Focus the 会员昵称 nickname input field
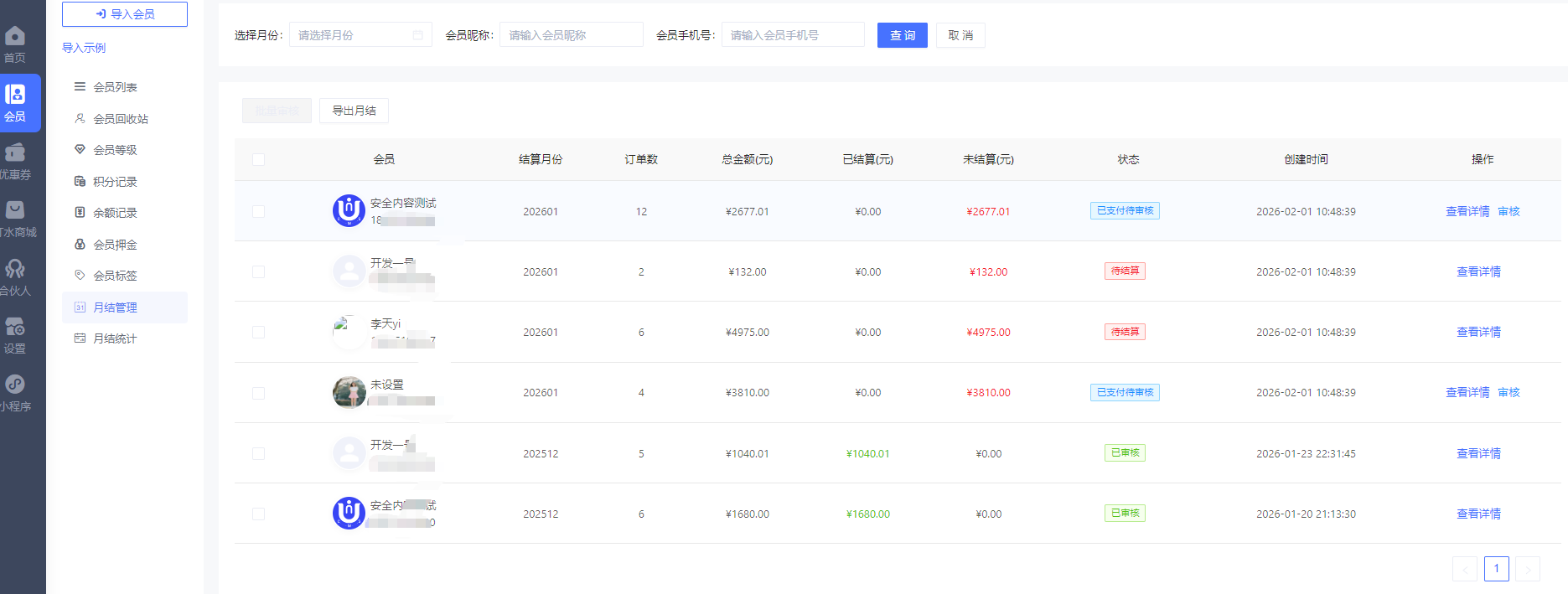1568x594 pixels. 571,35
